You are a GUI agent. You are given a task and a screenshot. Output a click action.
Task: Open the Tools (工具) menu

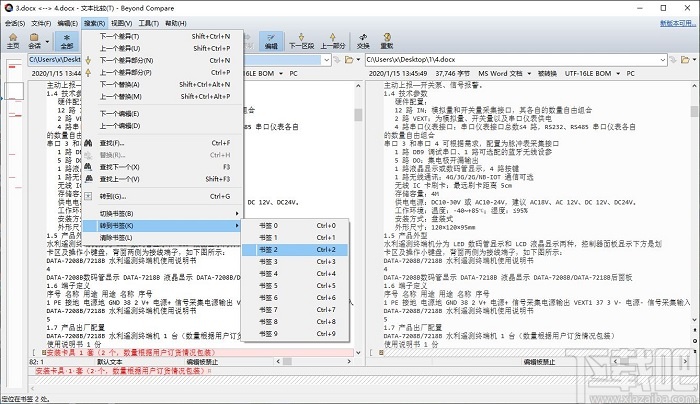(x=149, y=23)
